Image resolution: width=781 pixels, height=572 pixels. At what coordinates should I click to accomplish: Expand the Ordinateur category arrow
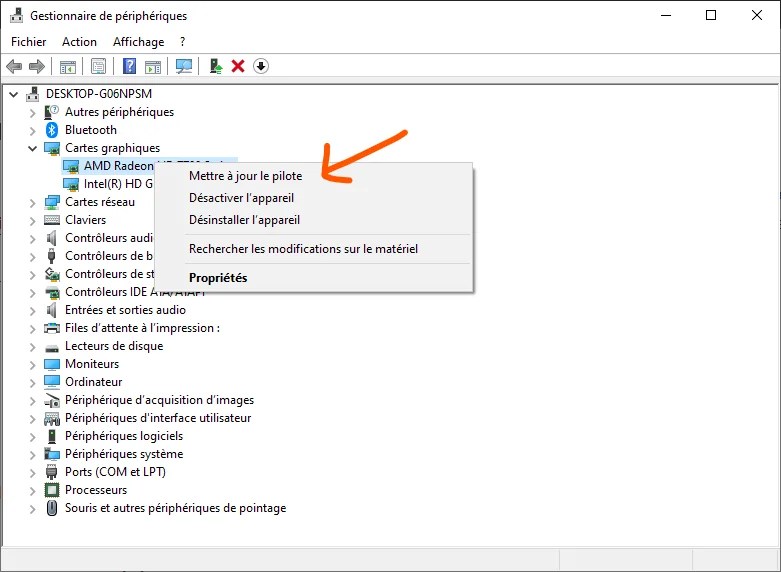tap(32, 383)
